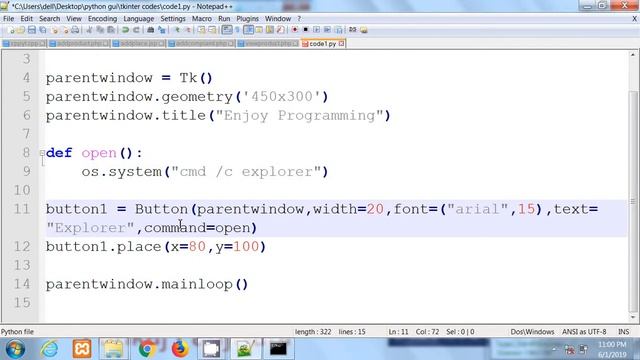Image resolution: width=640 pixels, height=360 pixels.
Task: Click the Print toolbar icon
Action: [76, 30]
